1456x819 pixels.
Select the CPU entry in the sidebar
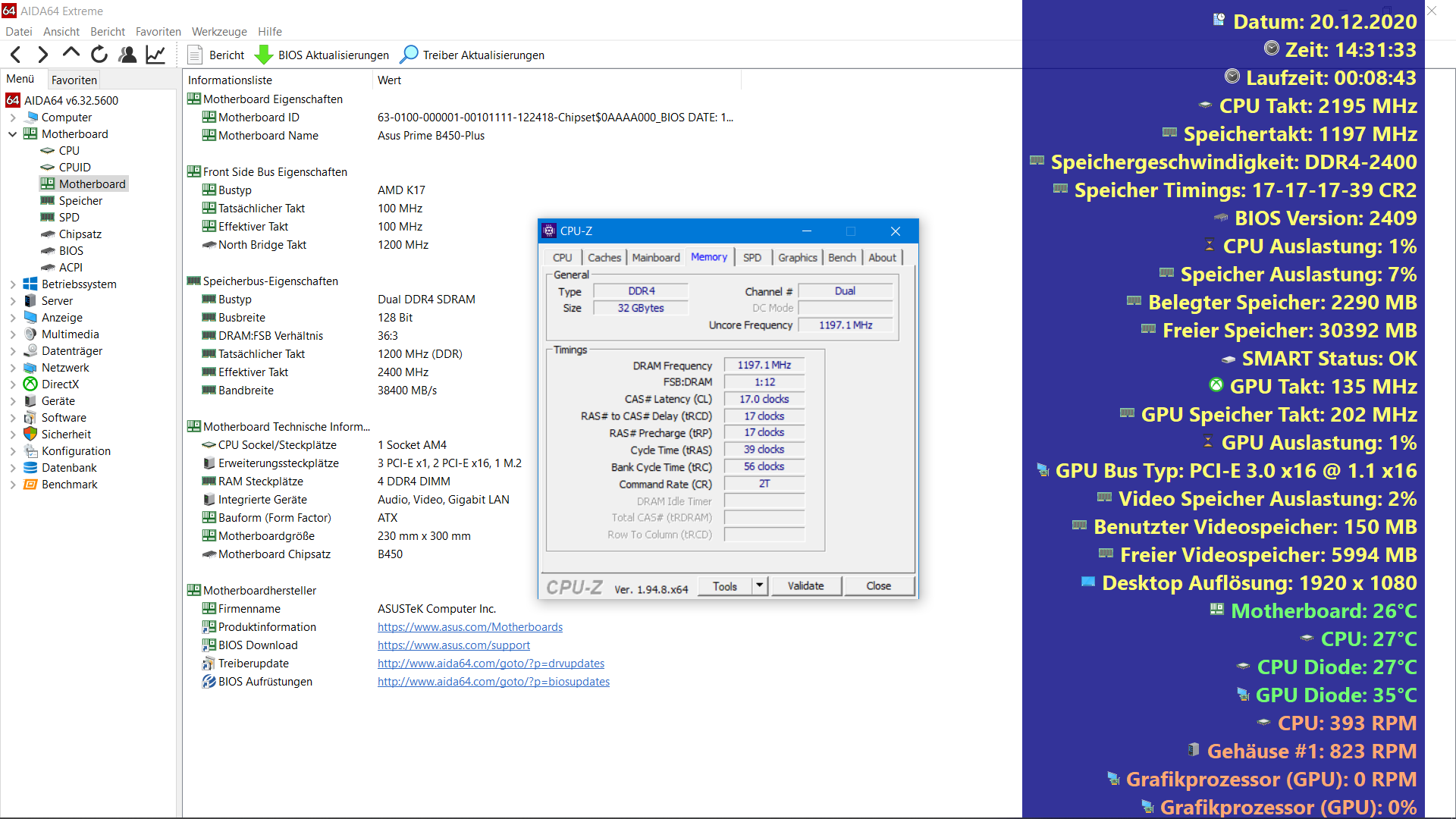click(x=68, y=150)
